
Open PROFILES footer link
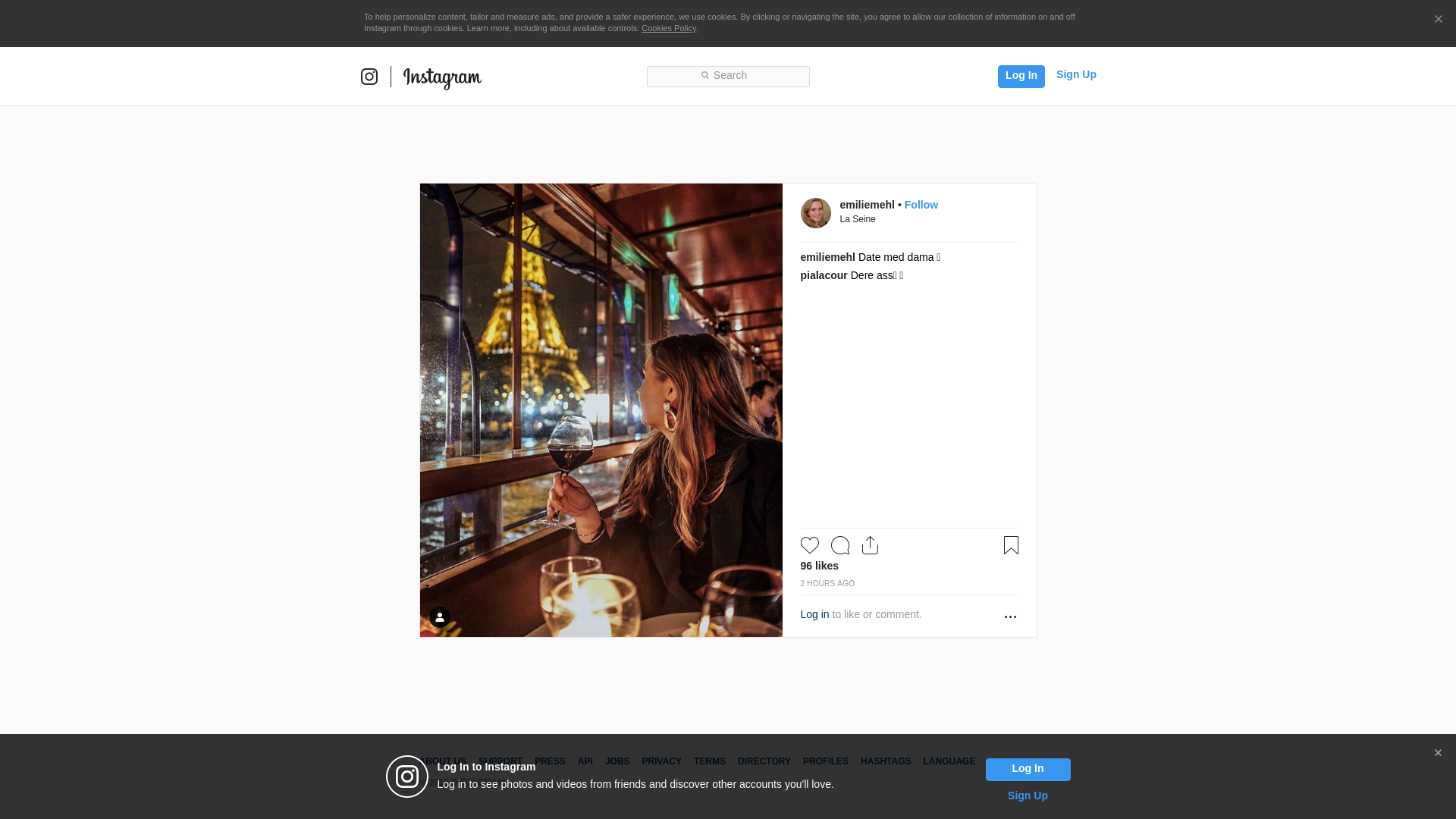click(826, 761)
